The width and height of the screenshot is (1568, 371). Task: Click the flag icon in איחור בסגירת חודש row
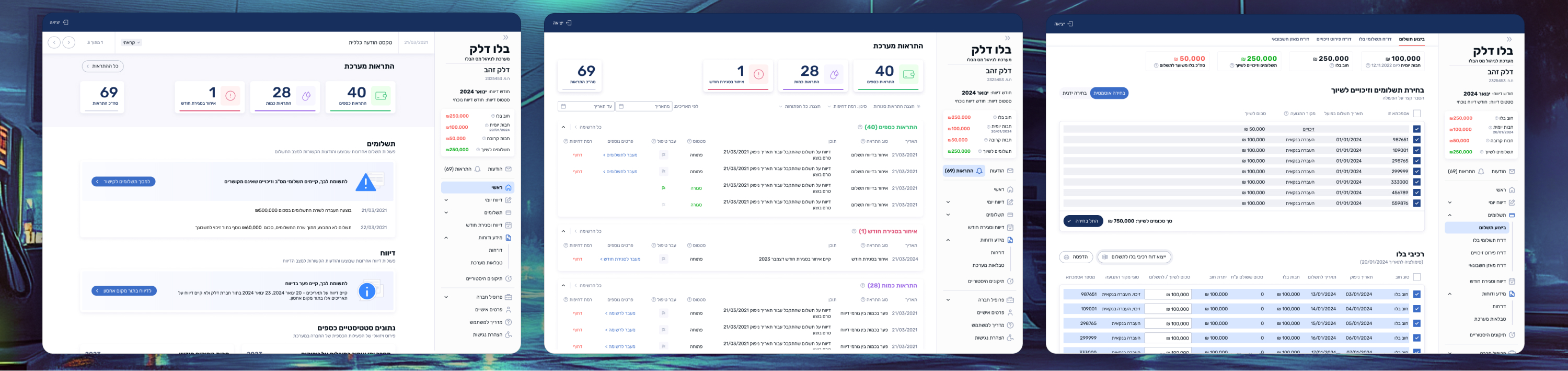pyautogui.click(x=663, y=259)
